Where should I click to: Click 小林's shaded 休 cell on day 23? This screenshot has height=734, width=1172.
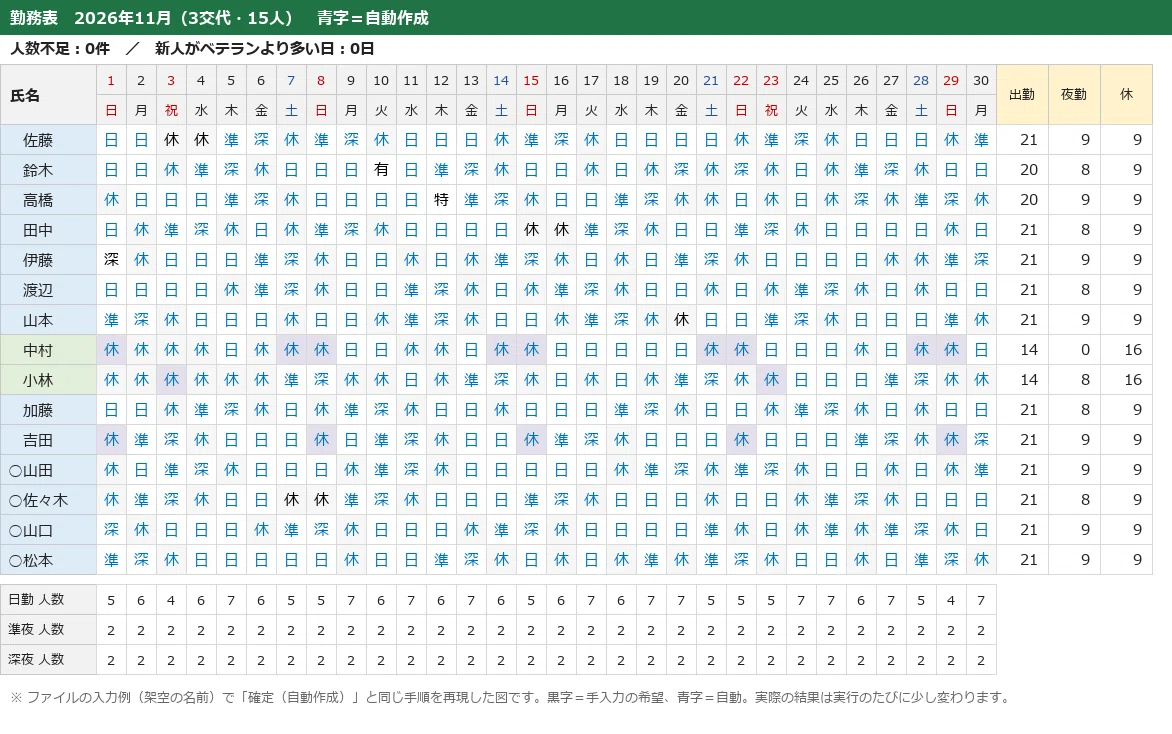771,380
